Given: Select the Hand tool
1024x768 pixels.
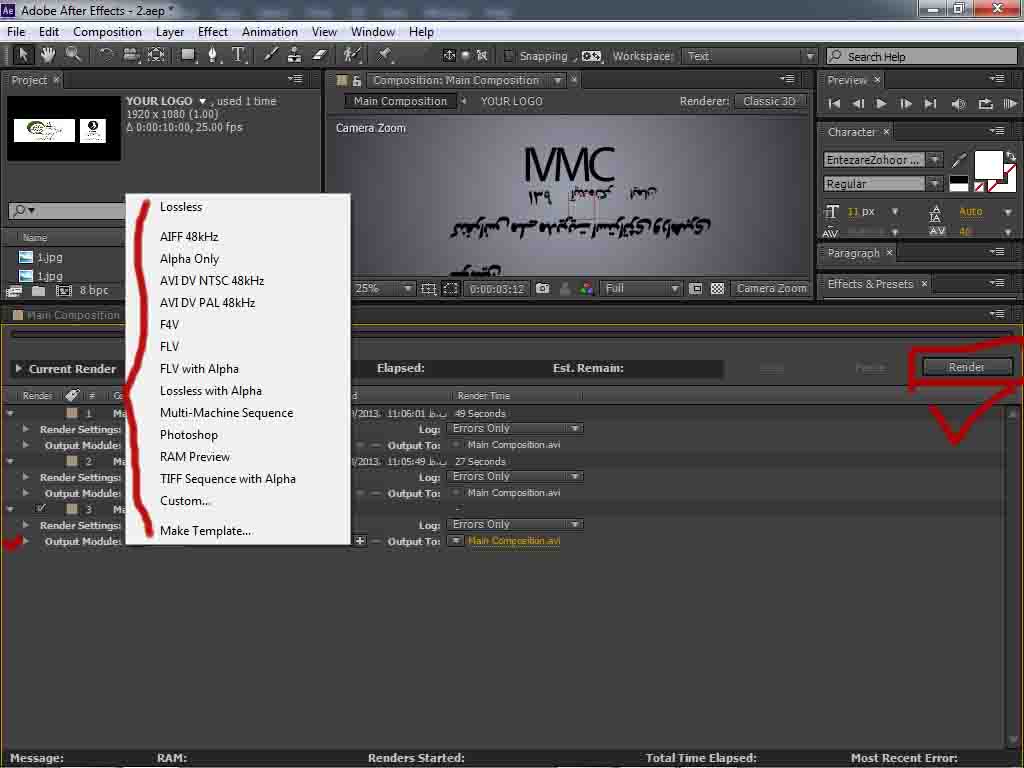Looking at the screenshot, I should (48, 56).
